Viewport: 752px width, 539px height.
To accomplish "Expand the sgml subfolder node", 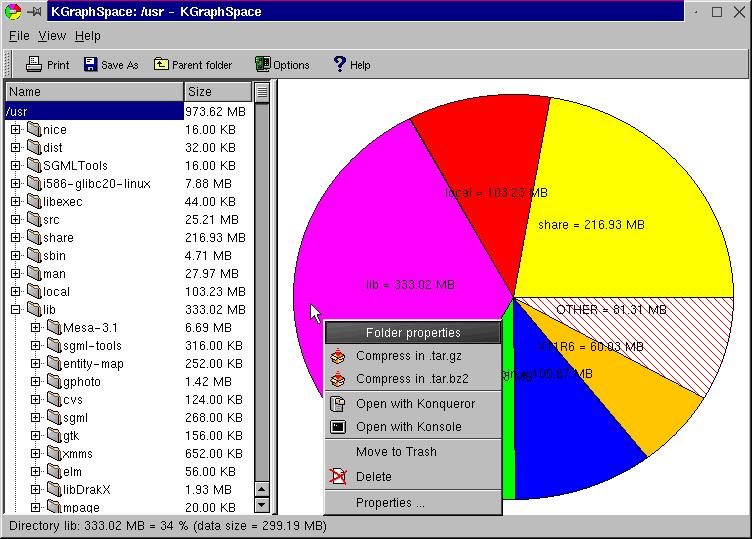I will (x=35, y=417).
